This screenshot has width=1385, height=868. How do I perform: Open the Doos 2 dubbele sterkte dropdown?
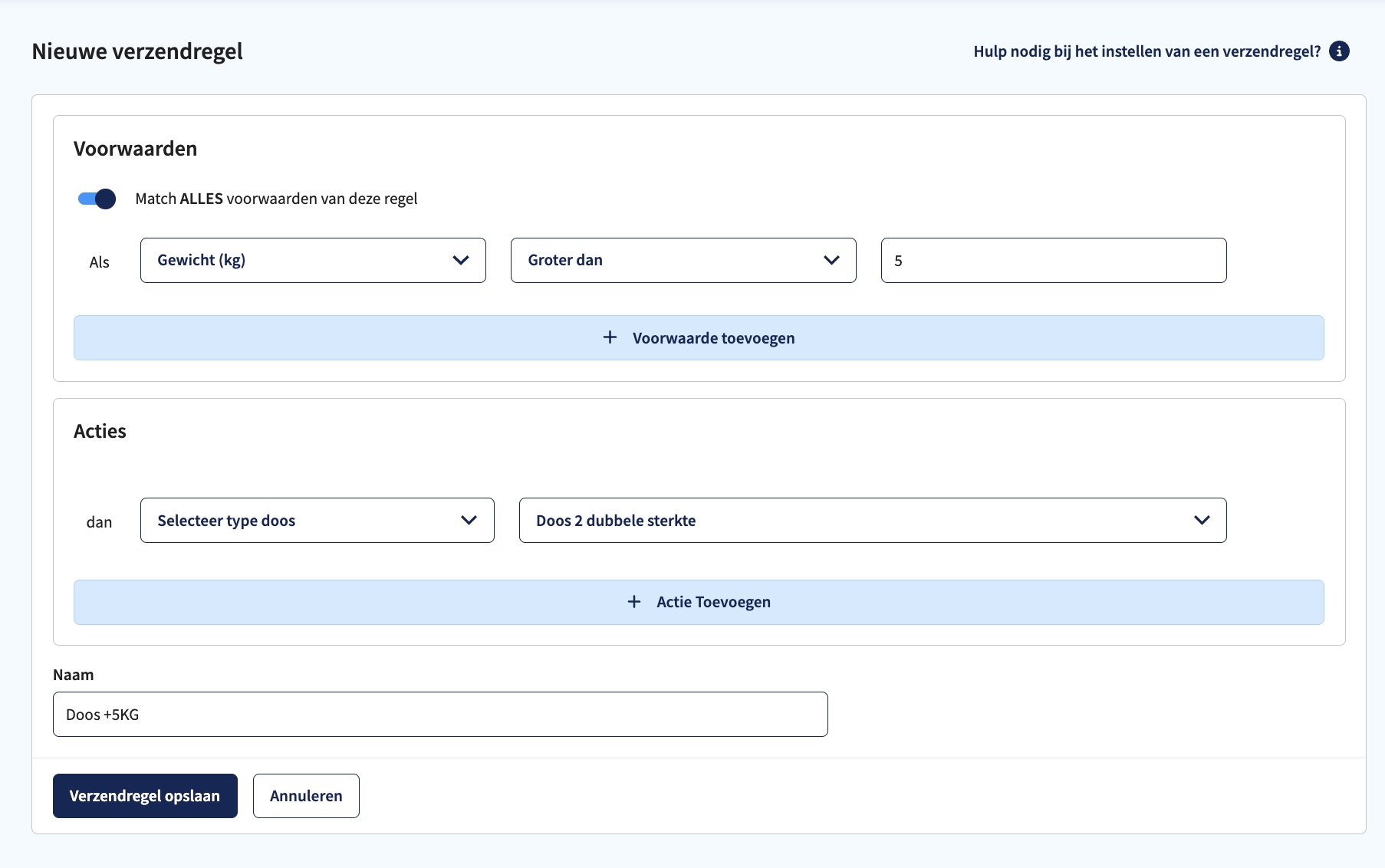pyautogui.click(x=873, y=520)
